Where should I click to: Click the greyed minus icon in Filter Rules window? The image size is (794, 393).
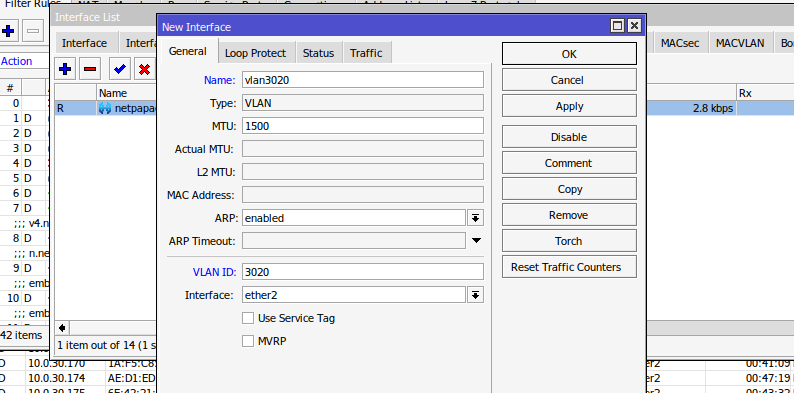tap(33, 31)
